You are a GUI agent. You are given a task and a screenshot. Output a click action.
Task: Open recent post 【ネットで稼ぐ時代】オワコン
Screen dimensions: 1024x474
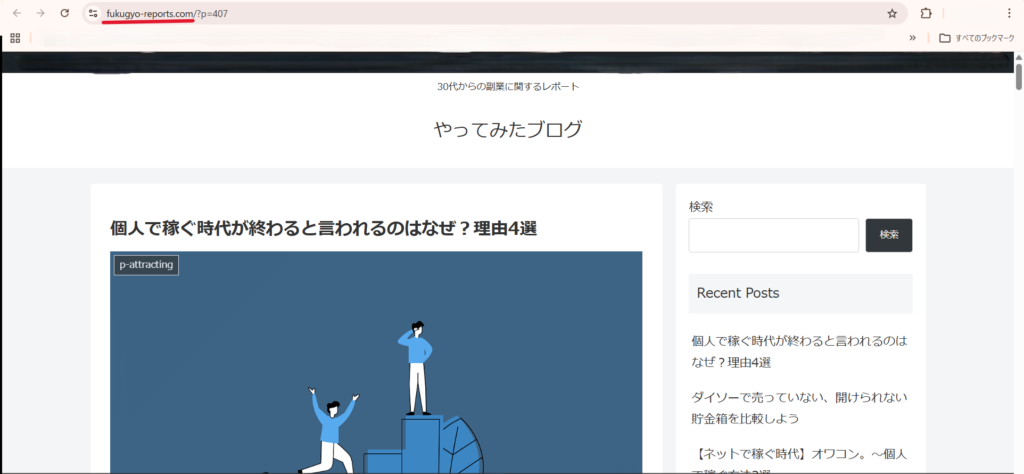[800, 454]
